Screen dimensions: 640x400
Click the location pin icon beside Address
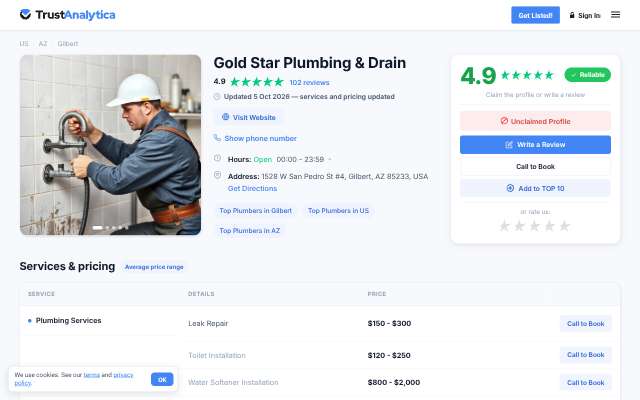(218, 175)
